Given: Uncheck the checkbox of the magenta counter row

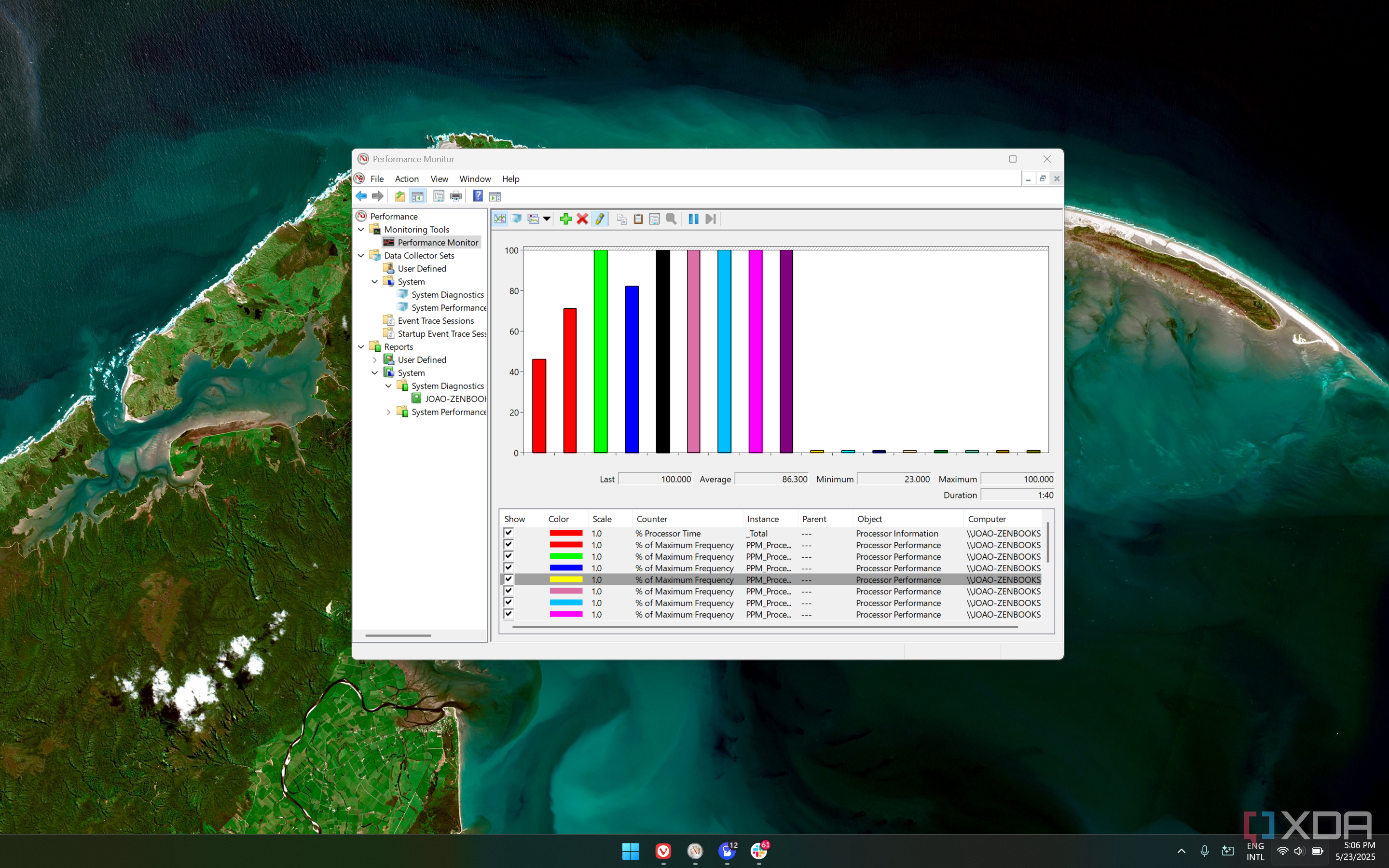Looking at the screenshot, I should point(508,614).
